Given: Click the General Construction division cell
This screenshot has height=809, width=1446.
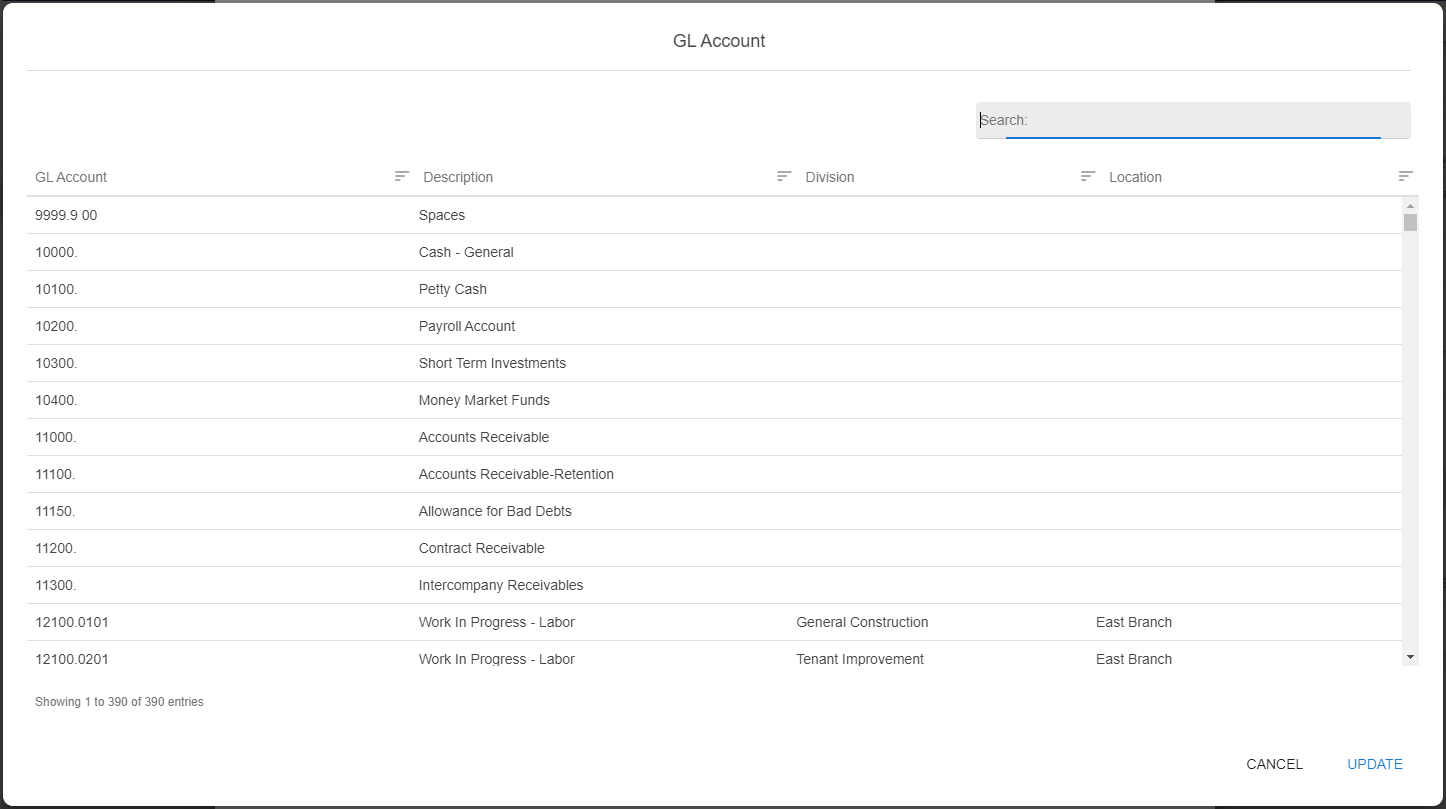Looking at the screenshot, I should click(862, 622).
